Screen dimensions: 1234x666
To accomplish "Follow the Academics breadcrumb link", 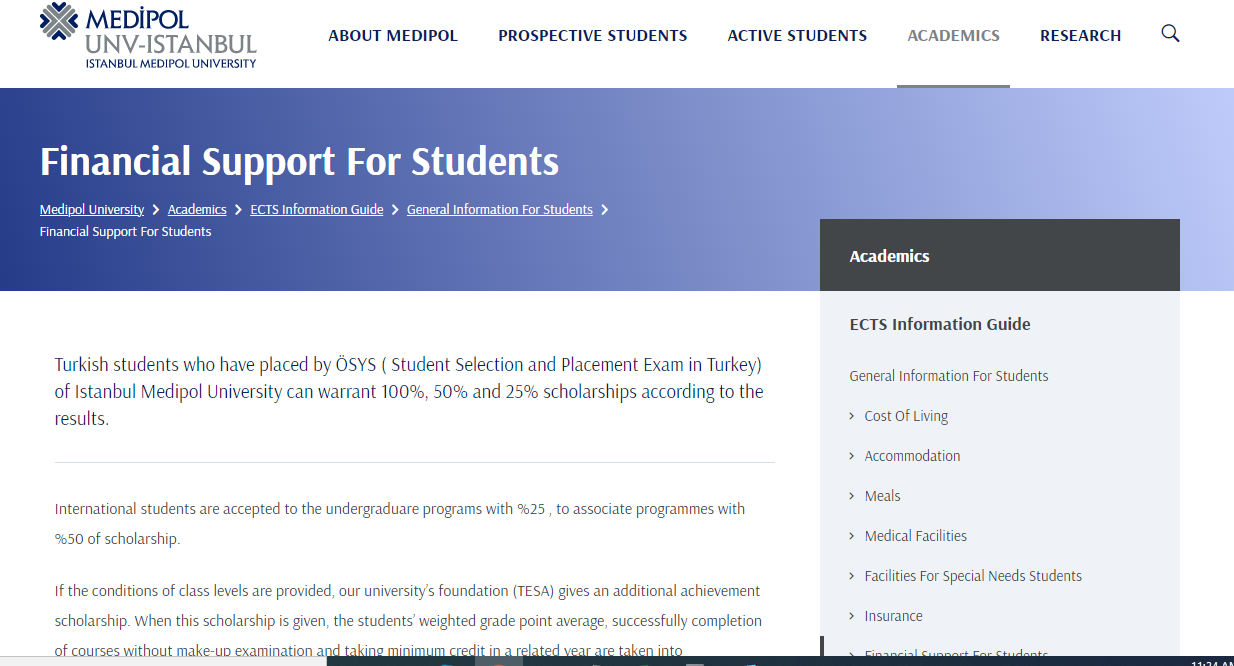I will 197,210.
